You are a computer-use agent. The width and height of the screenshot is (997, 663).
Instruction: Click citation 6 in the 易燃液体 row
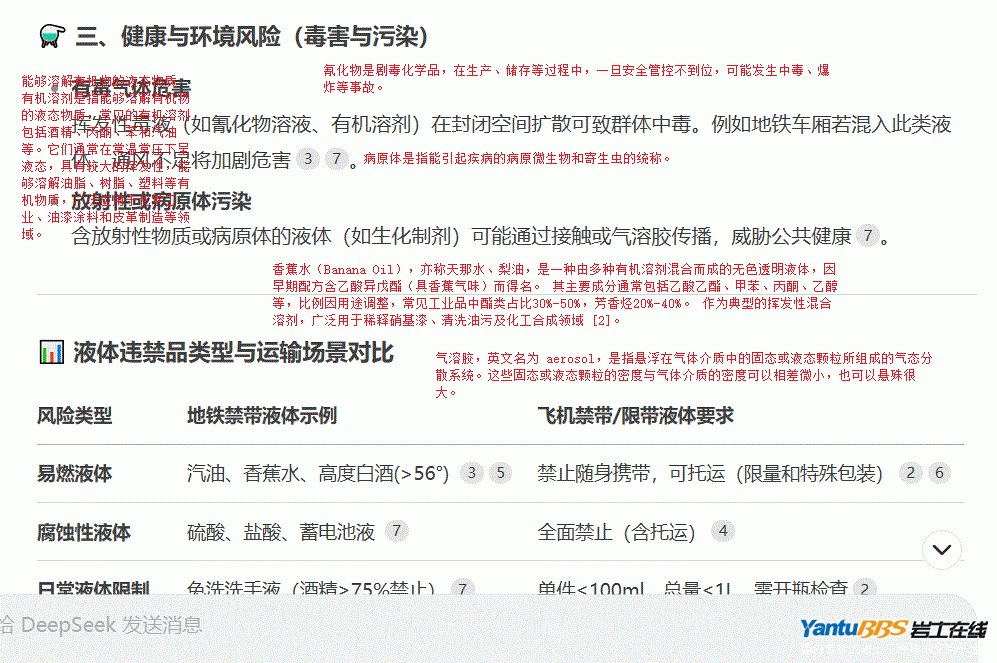[937, 473]
